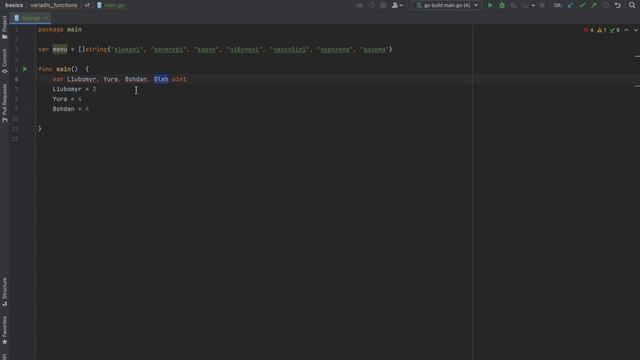Open the Structure tool window
Image resolution: width=640 pixels, height=360 pixels.
point(4,292)
